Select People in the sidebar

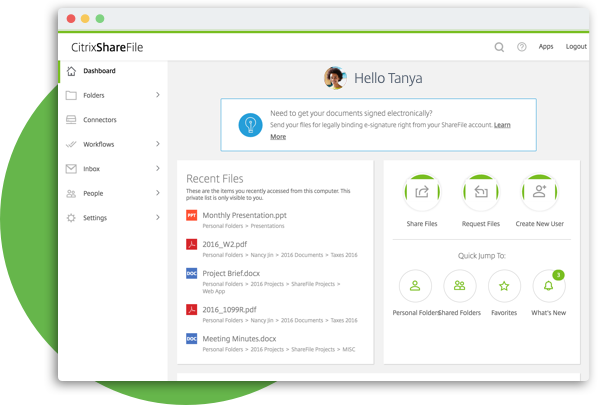[113, 193]
